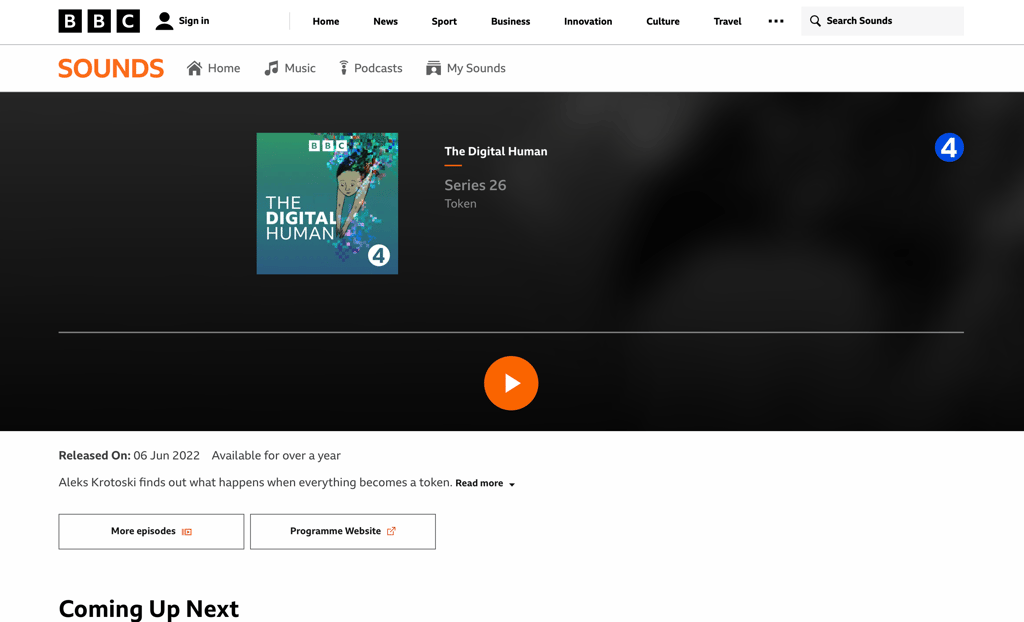Screen dimensions: 1024x622
Task: Open the My Sounds label
Action: click(476, 68)
